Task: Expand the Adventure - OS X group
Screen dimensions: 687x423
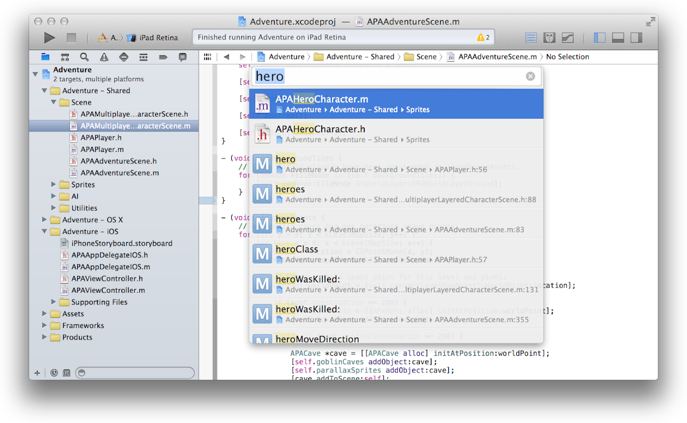Action: point(44,220)
